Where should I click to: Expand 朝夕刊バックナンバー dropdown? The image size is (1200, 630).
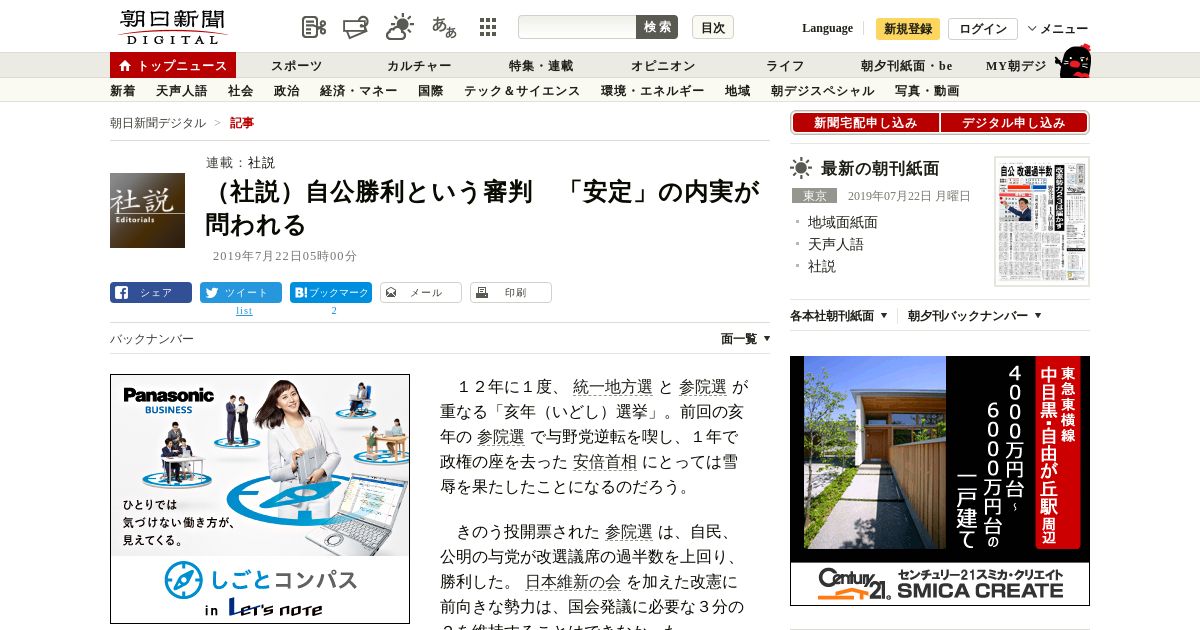tap(975, 316)
